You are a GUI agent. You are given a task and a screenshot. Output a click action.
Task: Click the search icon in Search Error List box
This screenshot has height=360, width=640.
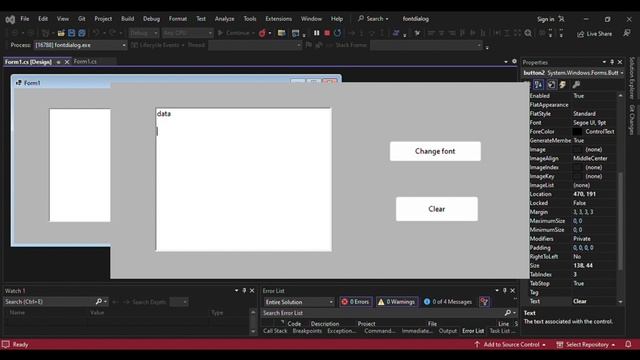(507, 313)
